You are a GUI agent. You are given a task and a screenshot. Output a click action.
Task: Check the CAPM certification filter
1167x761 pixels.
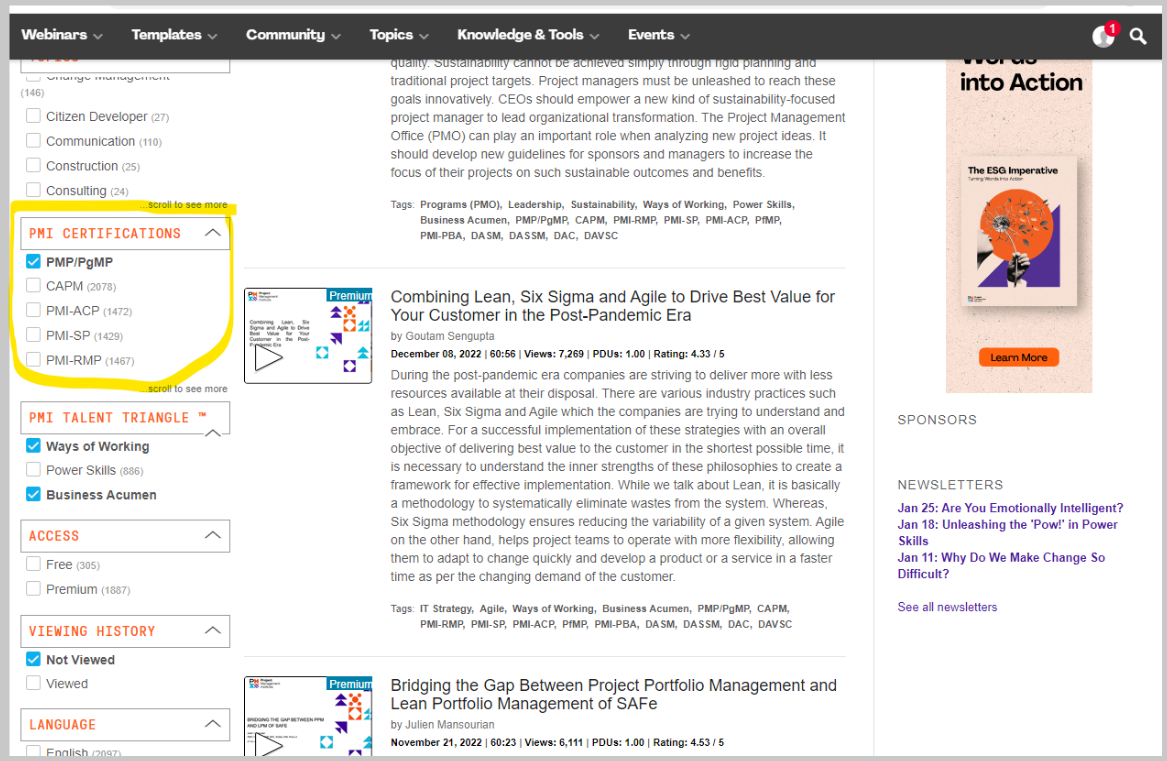coord(33,285)
